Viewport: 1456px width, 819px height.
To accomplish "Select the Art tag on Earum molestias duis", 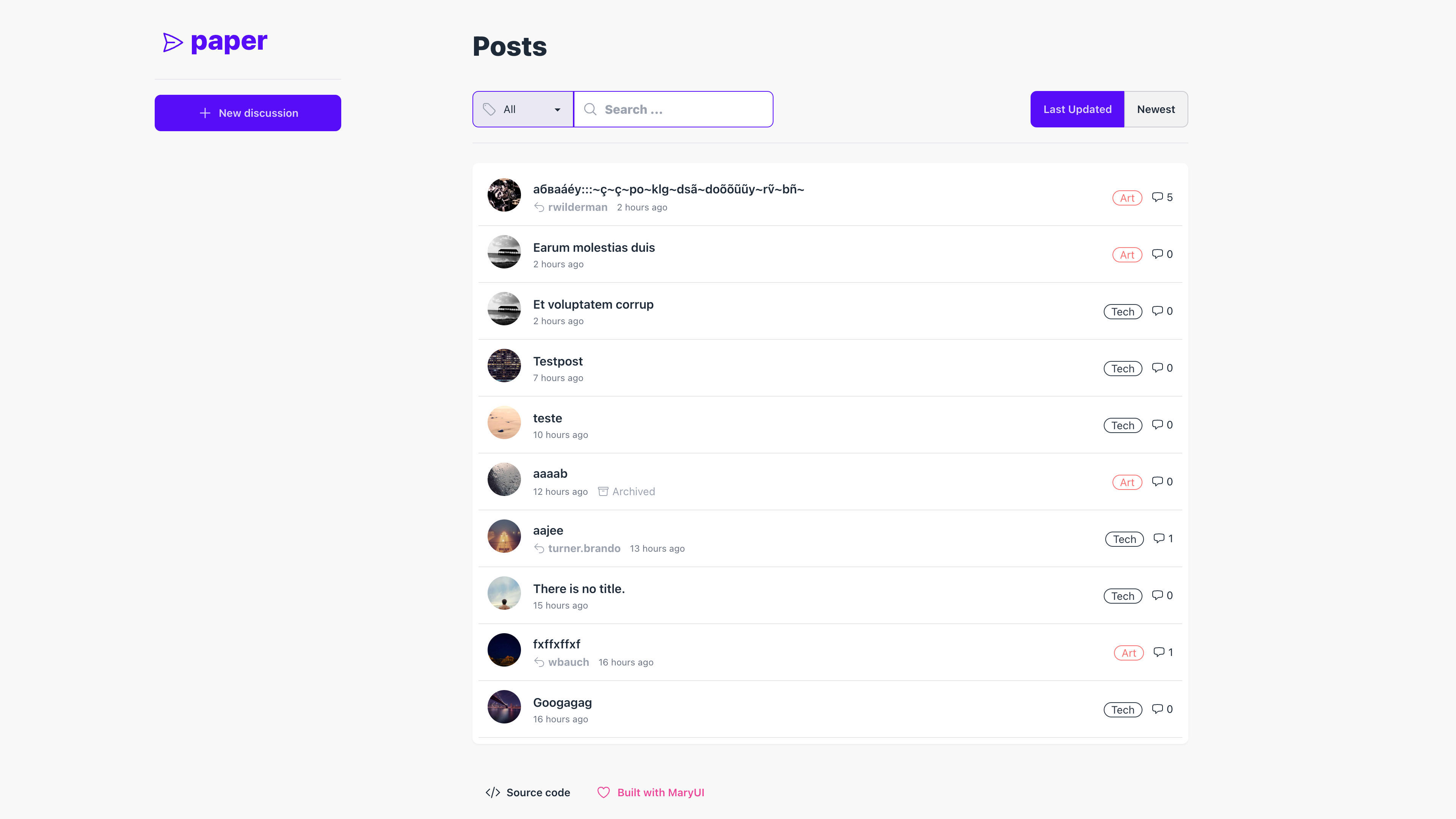I will click(1127, 254).
